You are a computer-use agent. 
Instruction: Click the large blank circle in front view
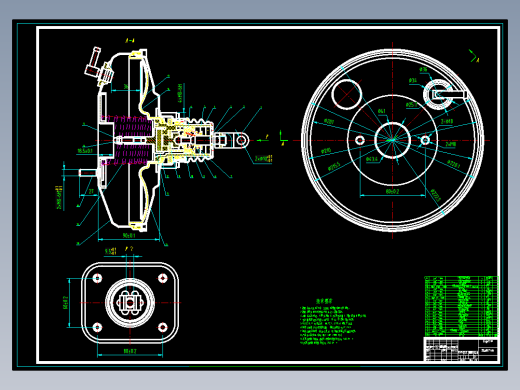(347, 94)
